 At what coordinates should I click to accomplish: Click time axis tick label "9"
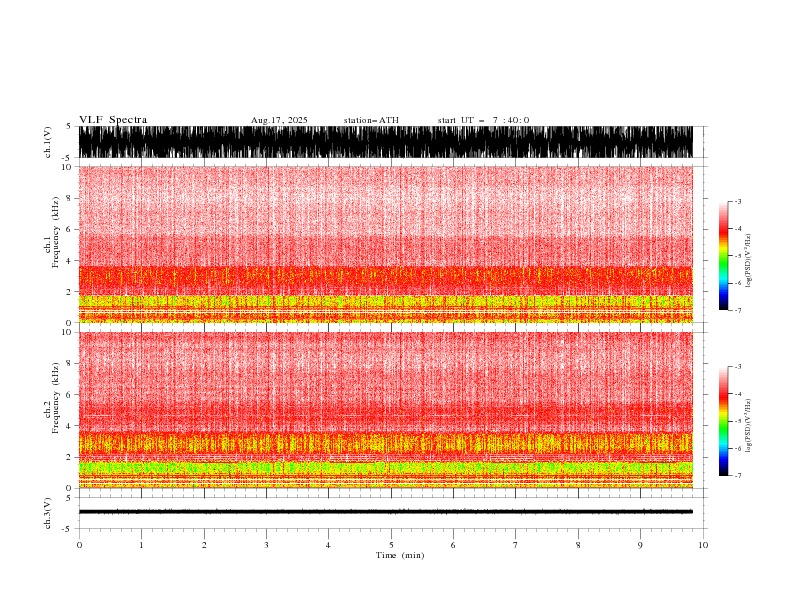pyautogui.click(x=640, y=545)
